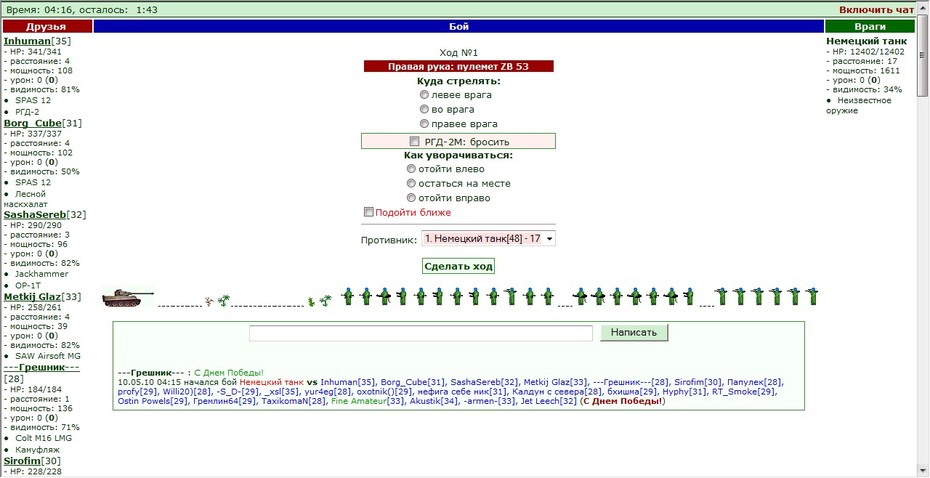The height and width of the screenshot is (478, 930).
Task: Click the first soldier icon next to bushes
Action: tap(348, 296)
